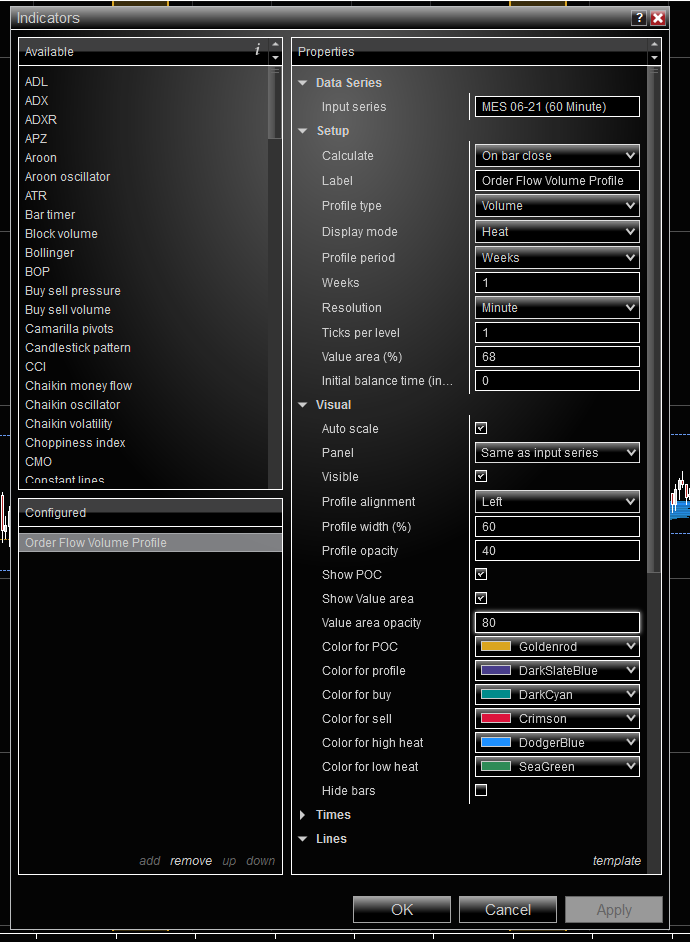Viewport: 690px width, 942px height.
Task: Collapse the Visual section
Action: [x=303, y=405]
